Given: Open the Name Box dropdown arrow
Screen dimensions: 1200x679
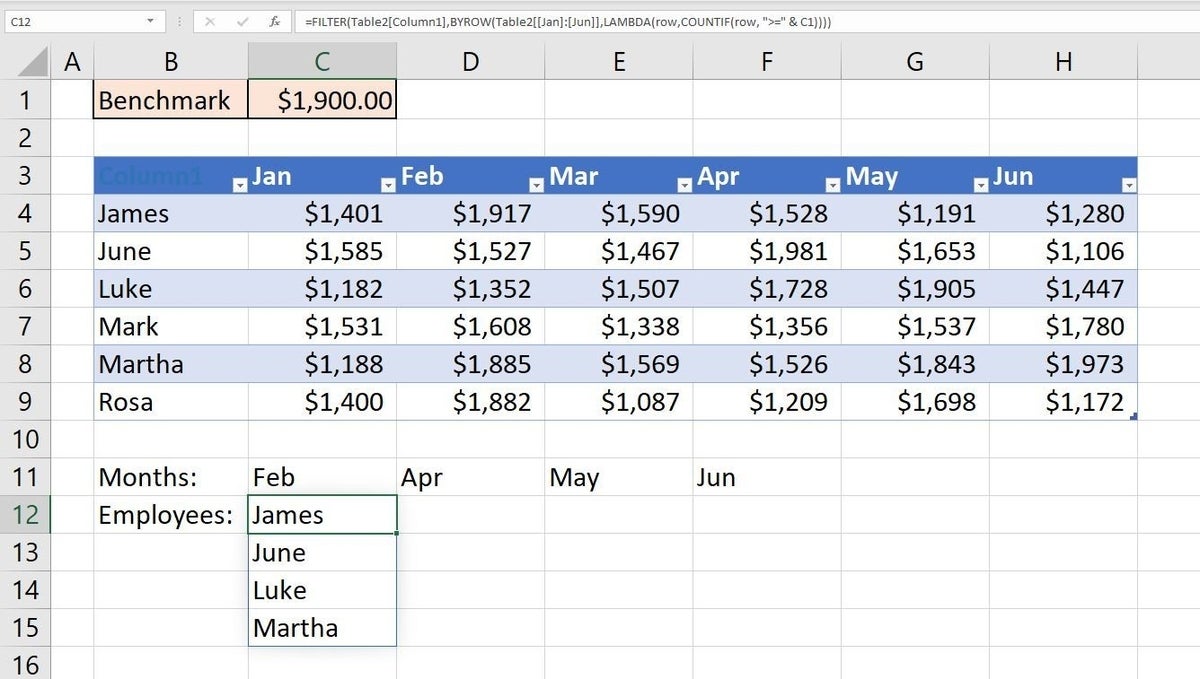Looking at the screenshot, I should click(150, 21).
